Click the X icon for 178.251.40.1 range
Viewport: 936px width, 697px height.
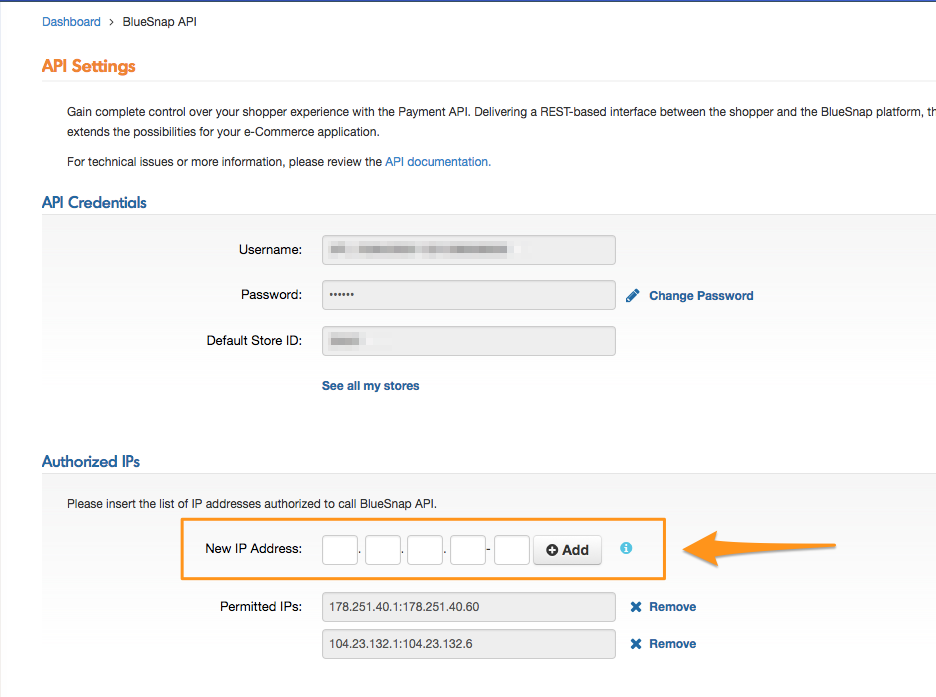coord(636,607)
